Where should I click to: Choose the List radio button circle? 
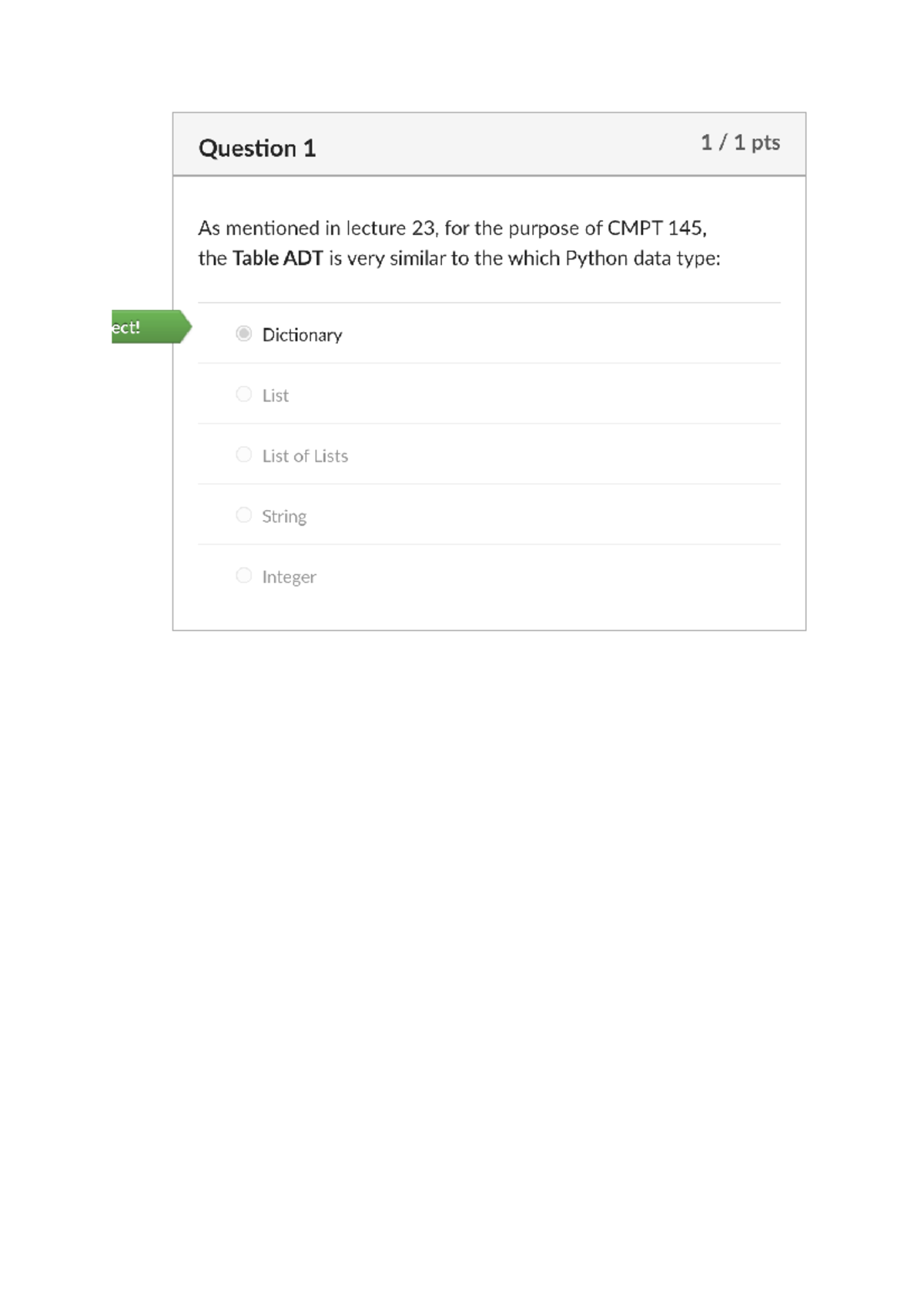pos(243,394)
